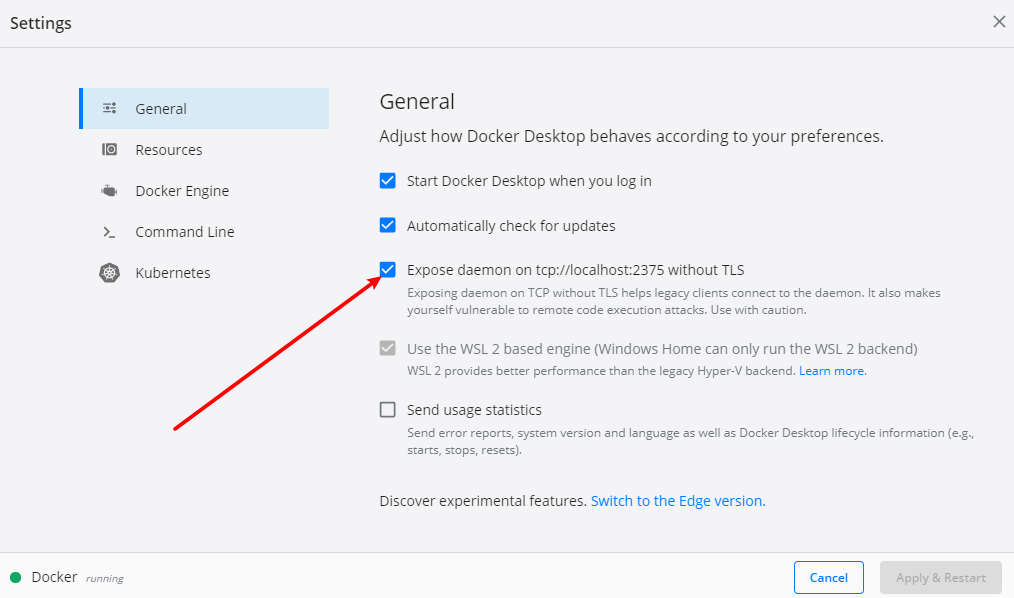1014x598 pixels.
Task: Select the Command Line terminal icon
Action: (109, 231)
